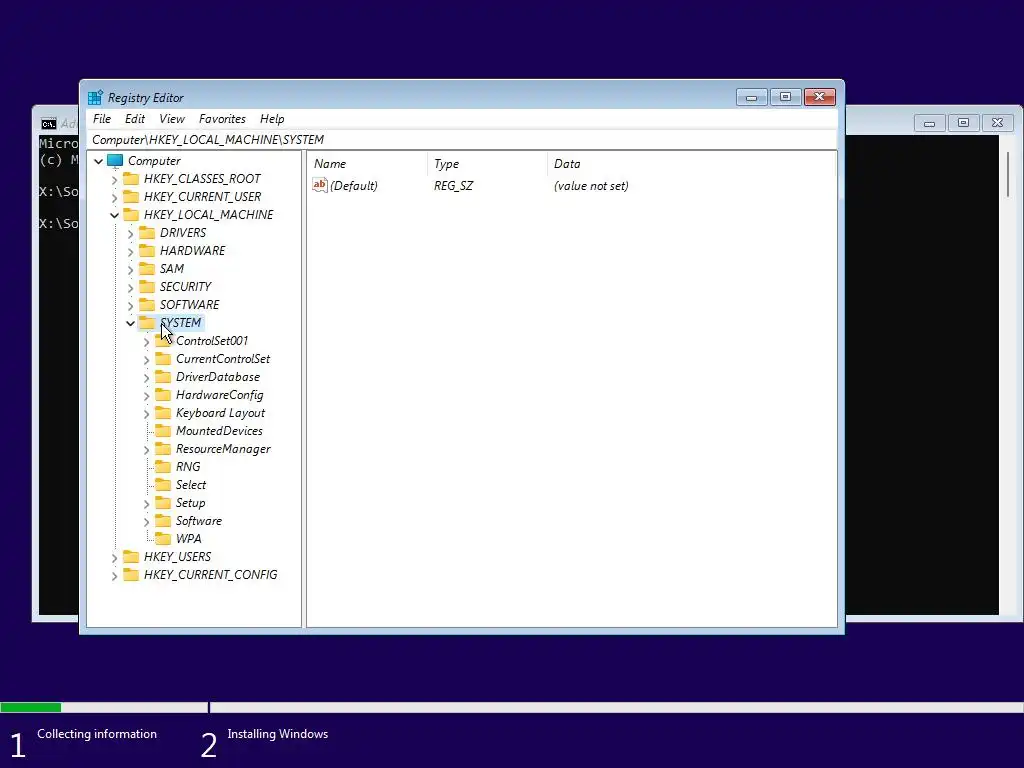This screenshot has width=1024, height=768.
Task: Expand HKEY_USERS chevron
Action: [114, 557]
